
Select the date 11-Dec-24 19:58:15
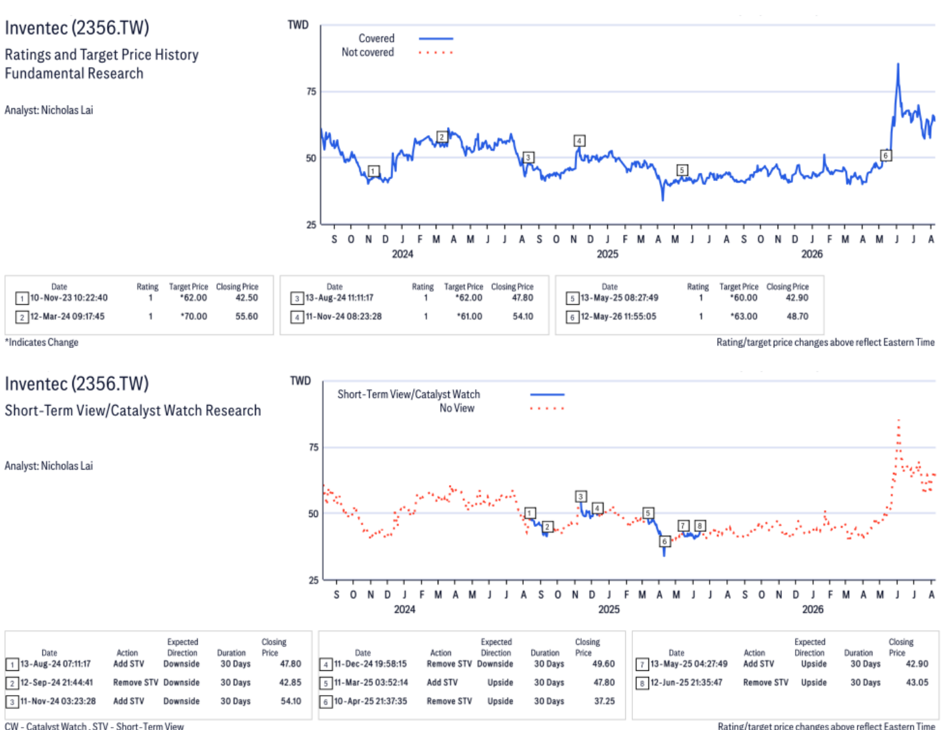[370, 664]
